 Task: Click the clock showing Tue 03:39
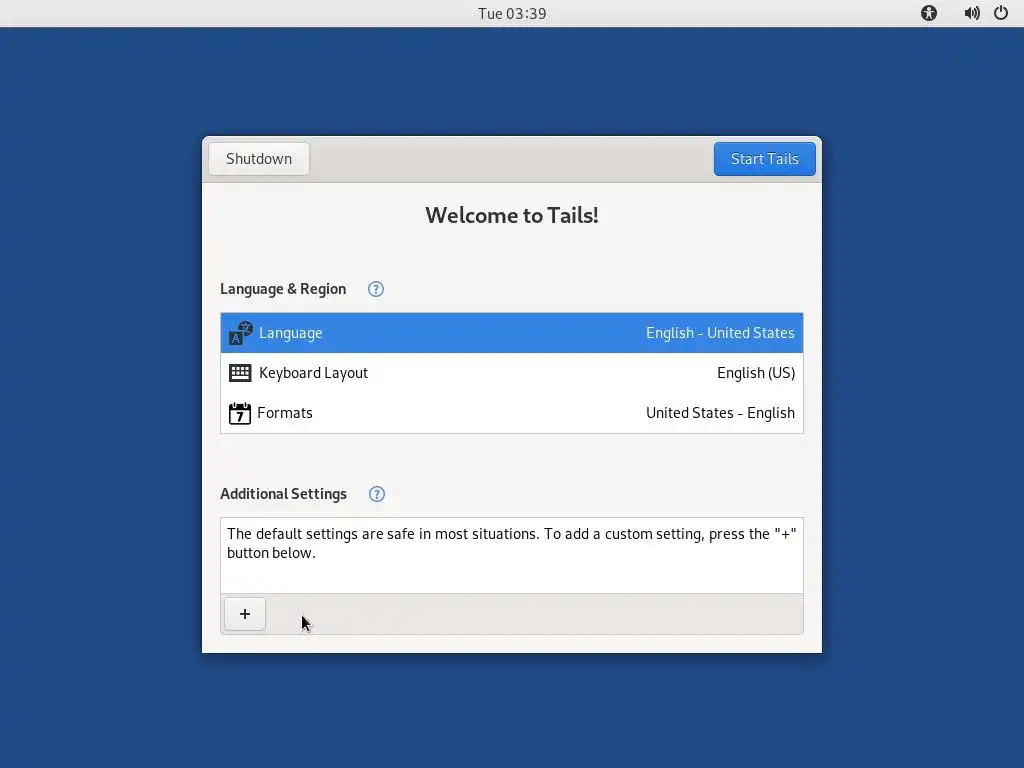pos(512,14)
